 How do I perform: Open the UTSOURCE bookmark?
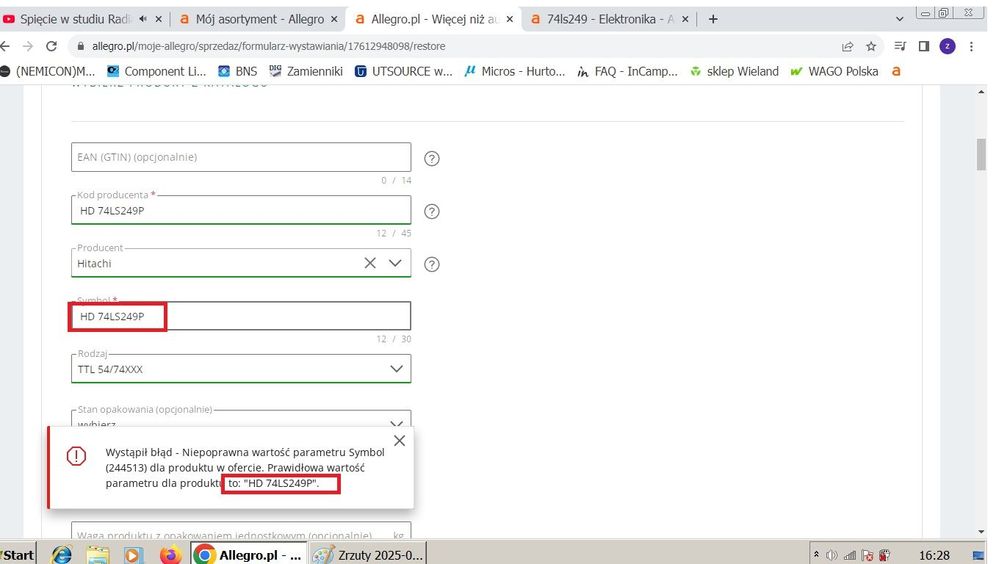(x=403, y=71)
